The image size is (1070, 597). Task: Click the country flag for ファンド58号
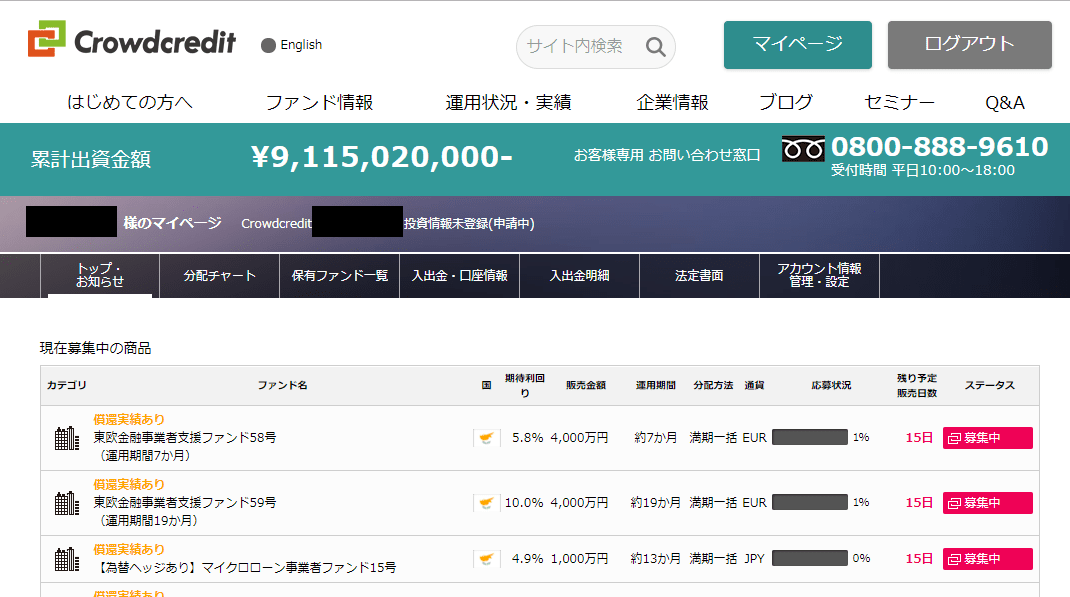tap(487, 438)
